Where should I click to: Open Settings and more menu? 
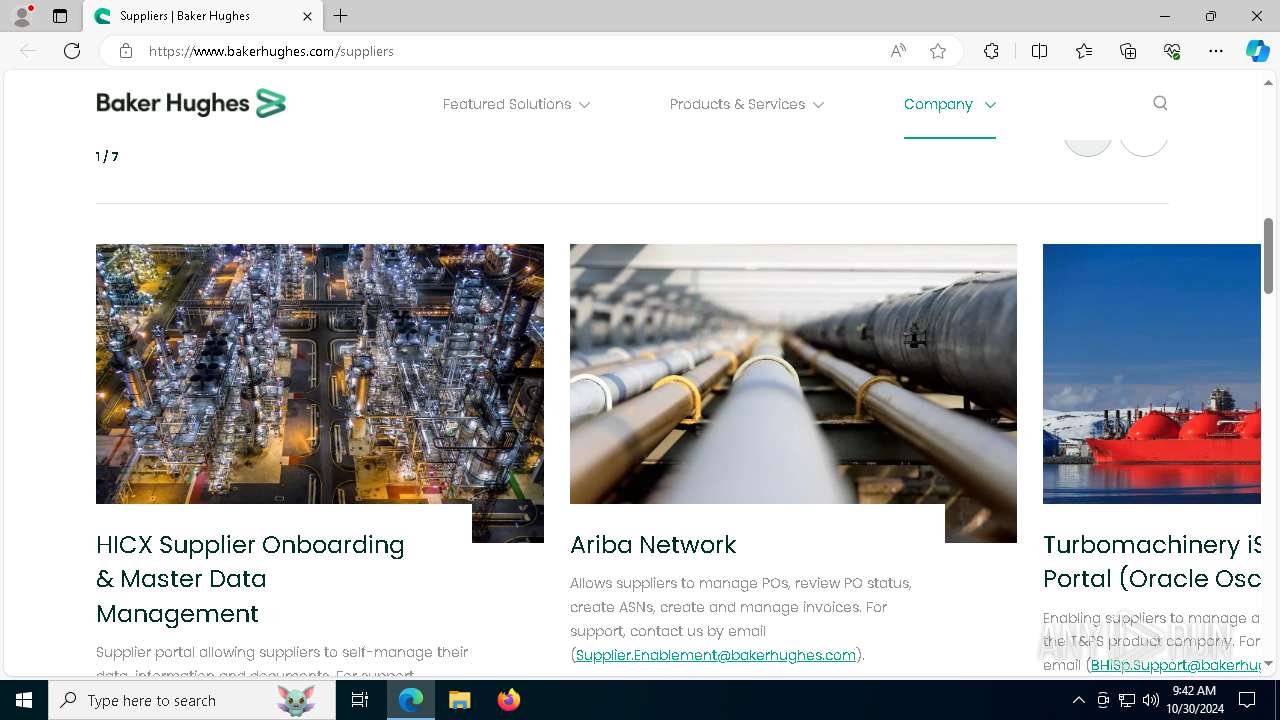point(1216,51)
